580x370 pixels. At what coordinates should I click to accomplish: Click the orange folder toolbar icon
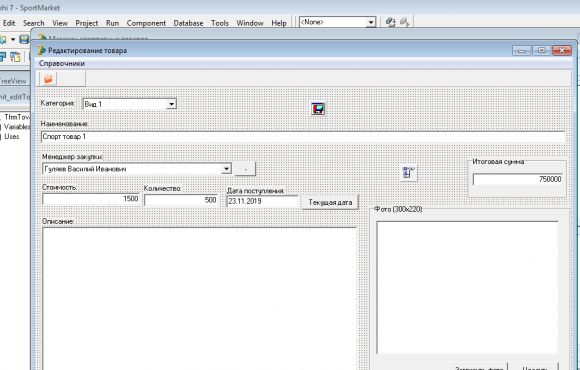pyautogui.click(x=48, y=79)
